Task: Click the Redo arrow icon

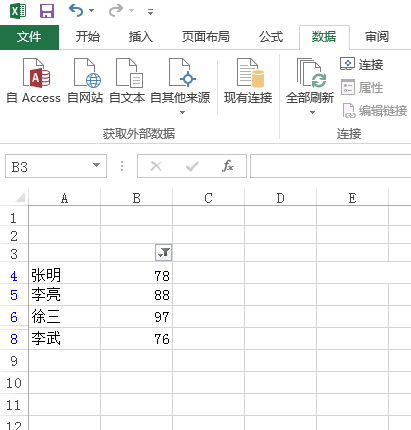Action: (x=116, y=10)
